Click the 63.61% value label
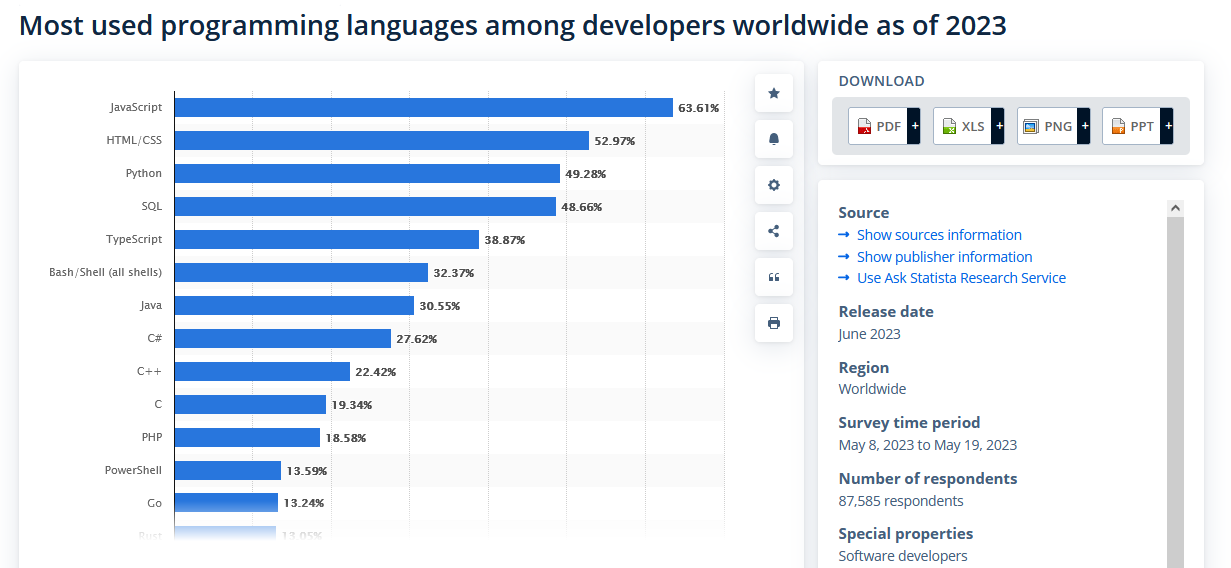This screenshot has height=568, width=1231. 699,108
